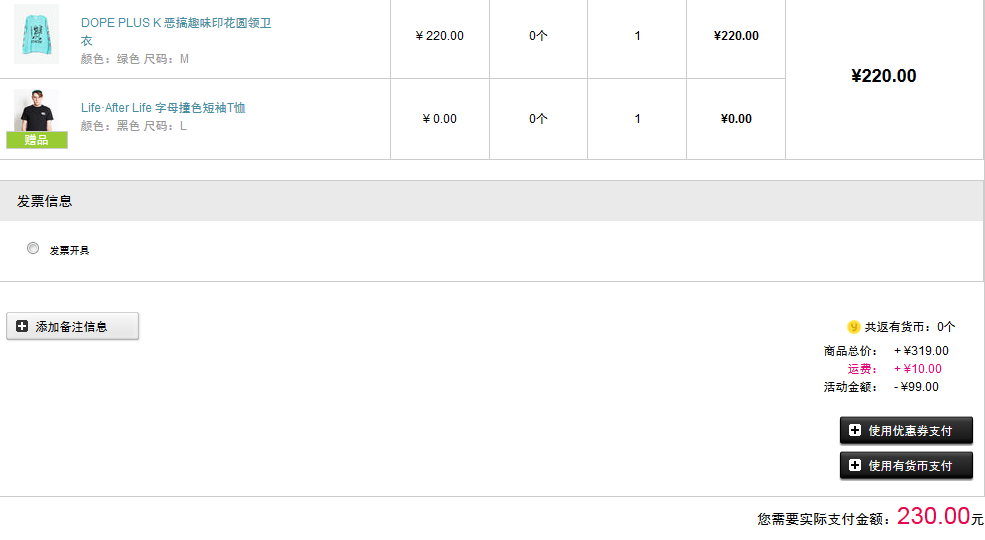The image size is (985, 540).
Task: Click the green 赠品 gift badge
Action: pos(36,140)
